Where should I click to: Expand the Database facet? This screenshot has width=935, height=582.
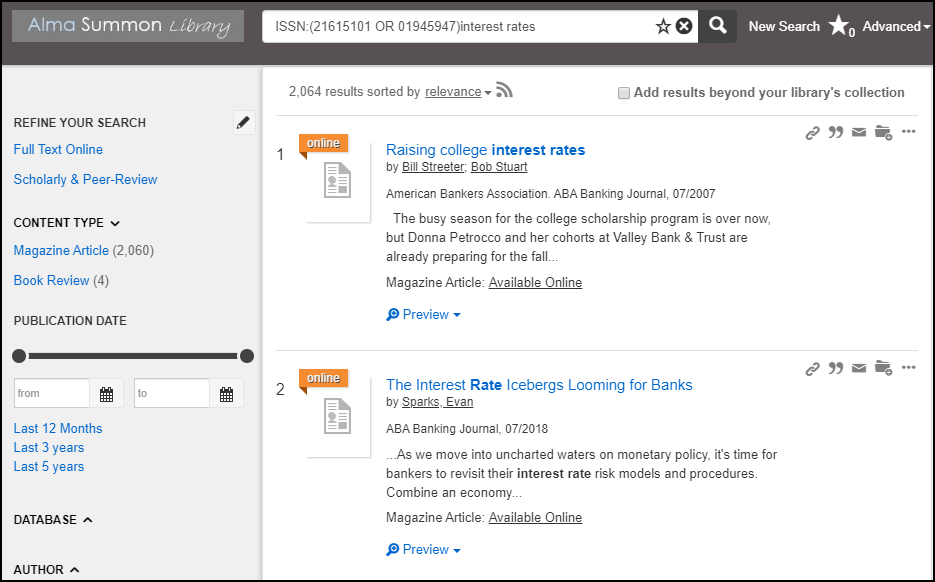point(53,519)
